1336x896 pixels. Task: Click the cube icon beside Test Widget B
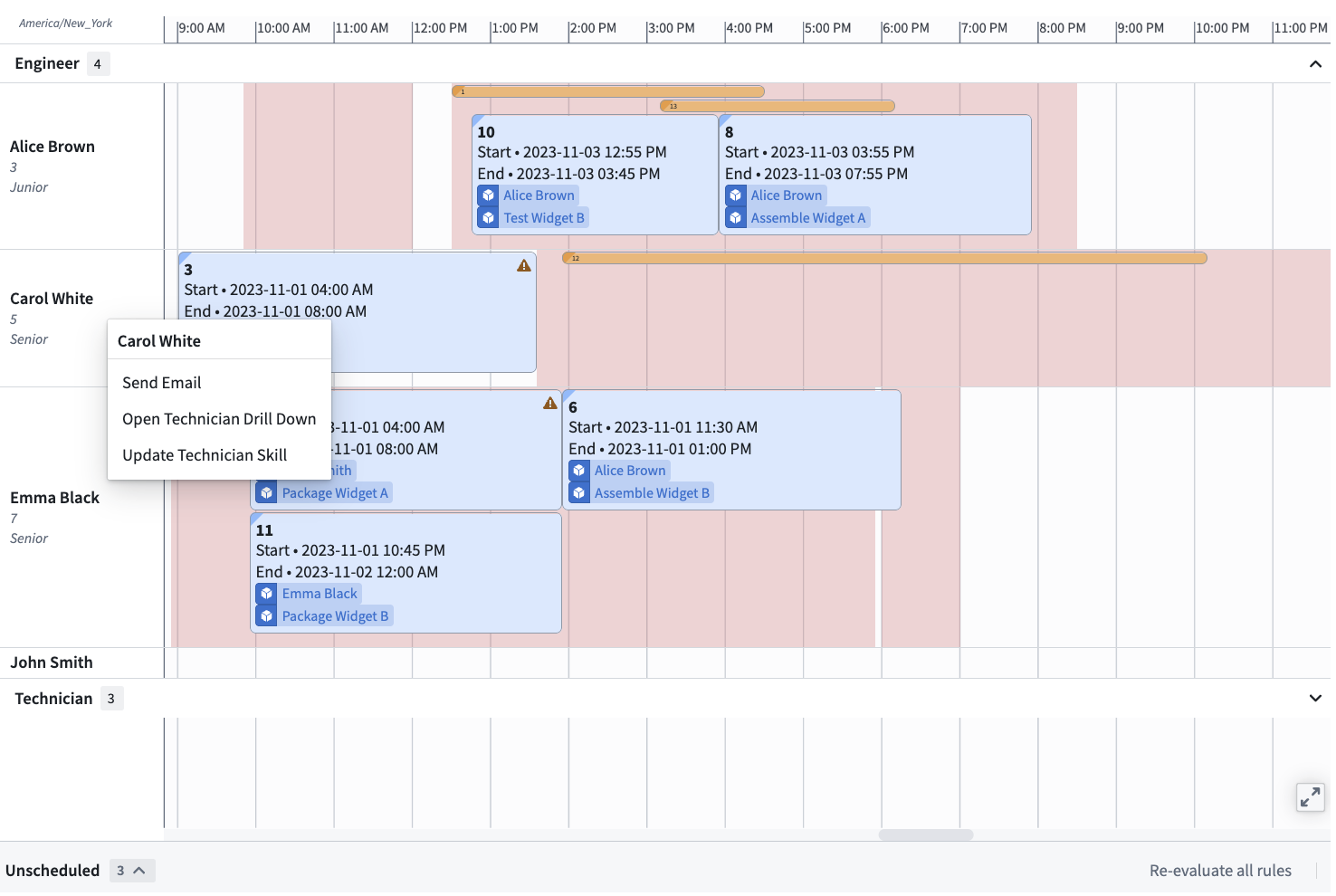pos(489,218)
